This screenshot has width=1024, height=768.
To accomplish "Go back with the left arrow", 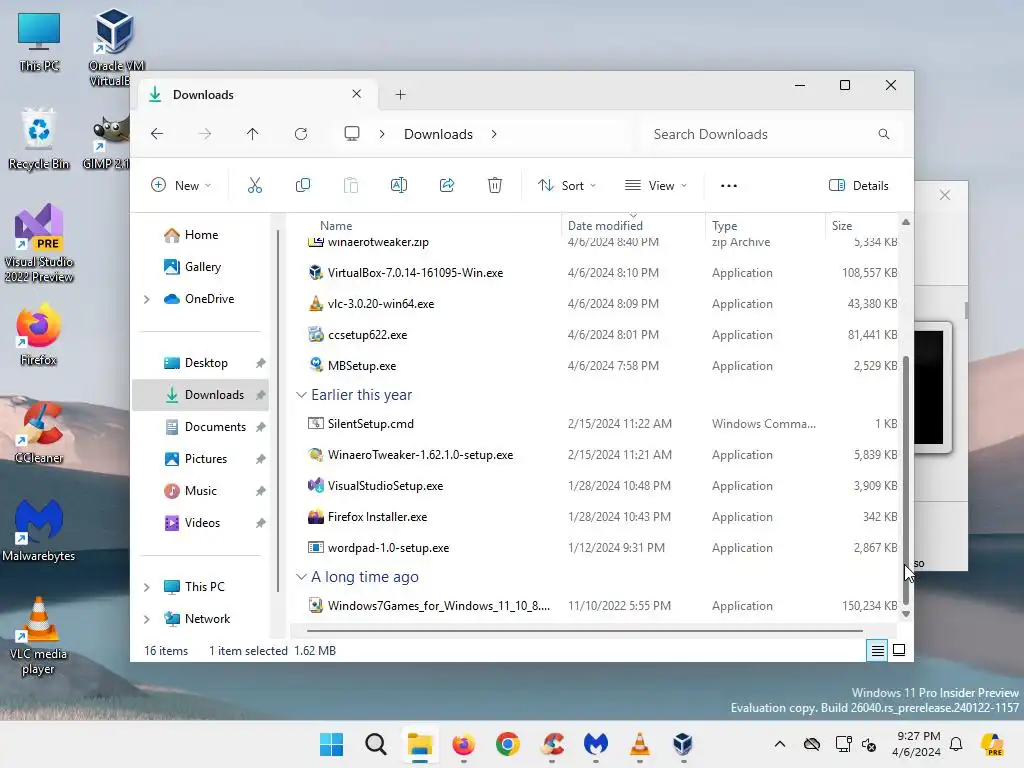I will pos(157,134).
